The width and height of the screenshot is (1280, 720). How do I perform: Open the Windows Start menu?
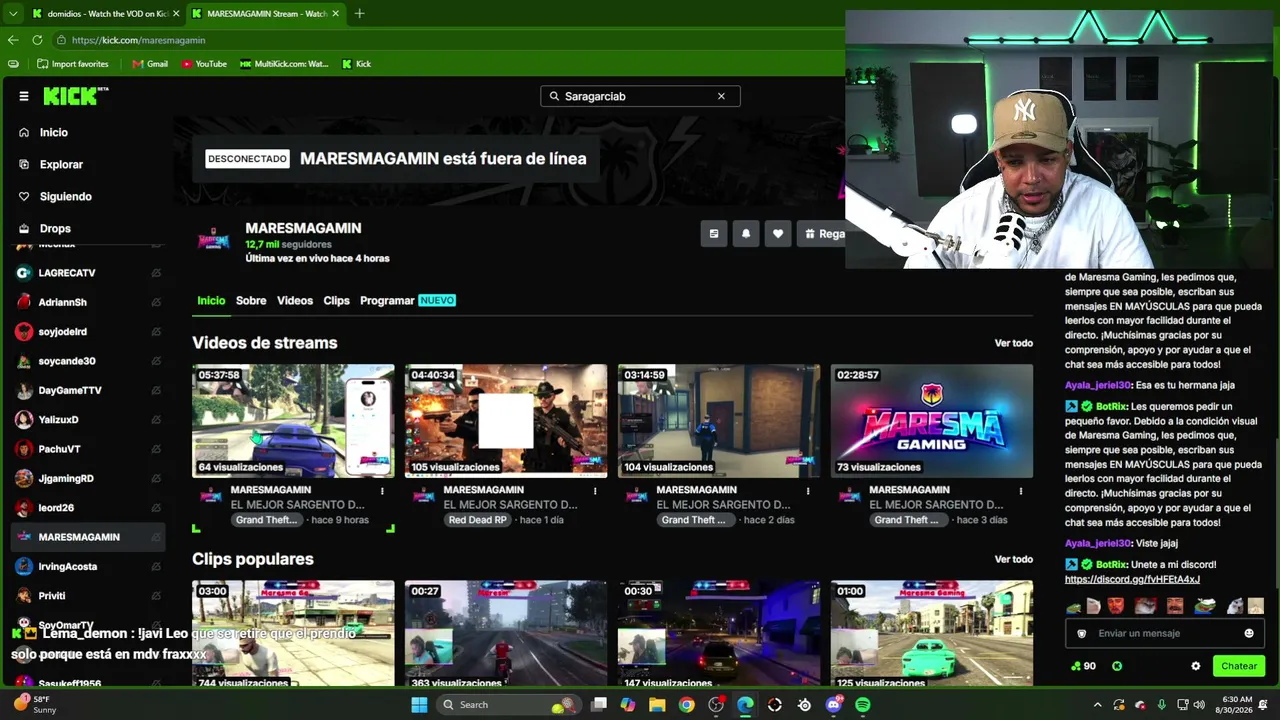(x=419, y=705)
